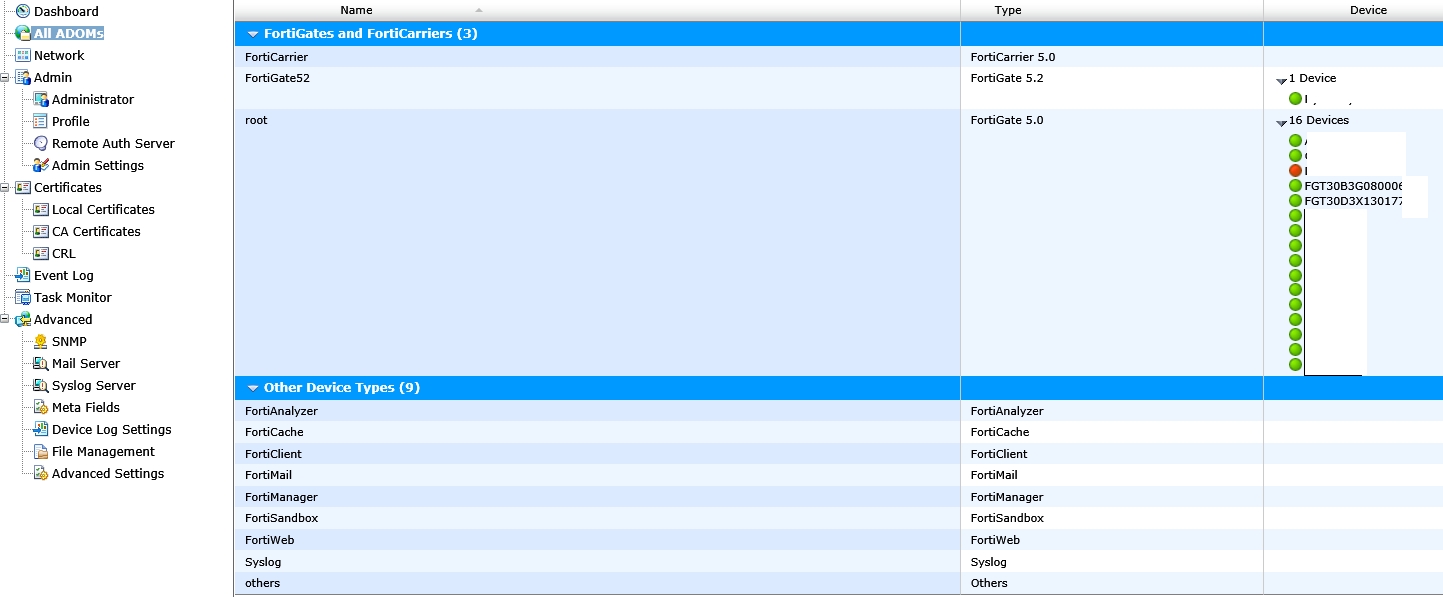Viewport: 1443px width, 597px height.
Task: Open the Meta Fields label
Action: [x=86, y=407]
